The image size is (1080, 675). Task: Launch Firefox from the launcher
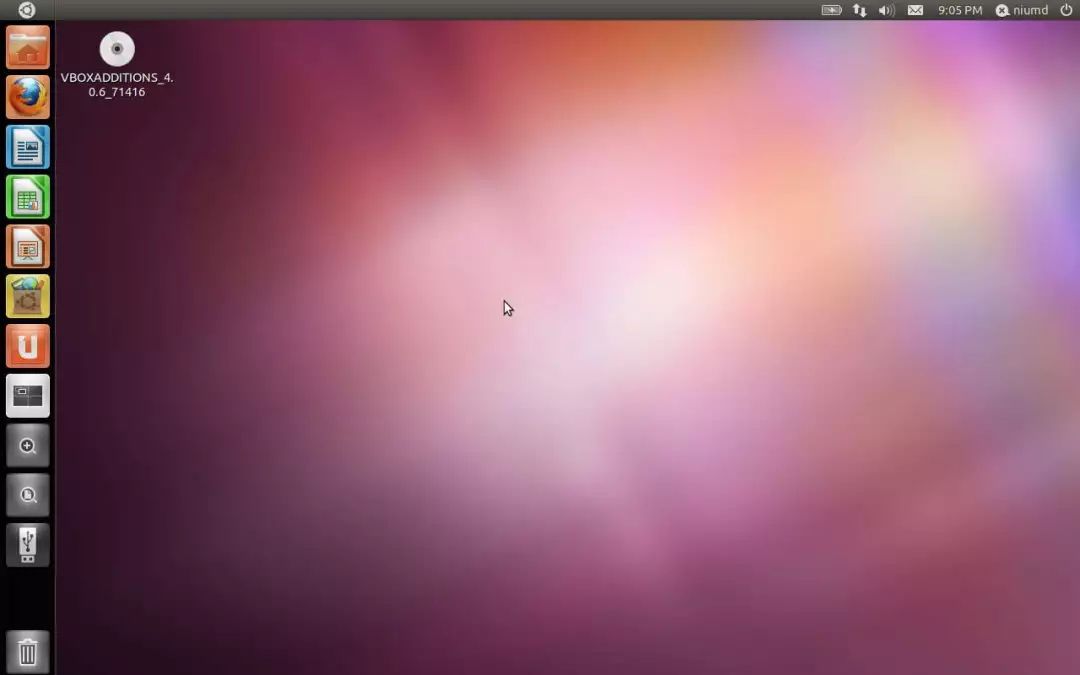(27, 97)
